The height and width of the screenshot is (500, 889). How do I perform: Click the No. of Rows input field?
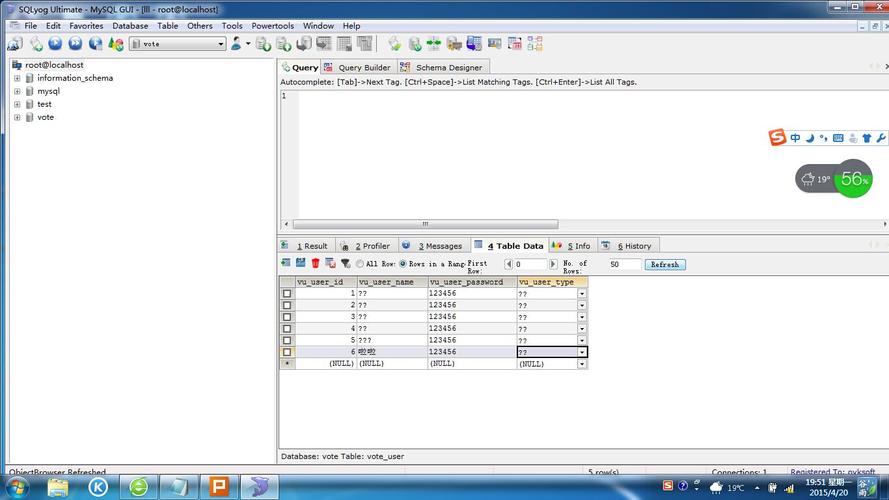624,265
